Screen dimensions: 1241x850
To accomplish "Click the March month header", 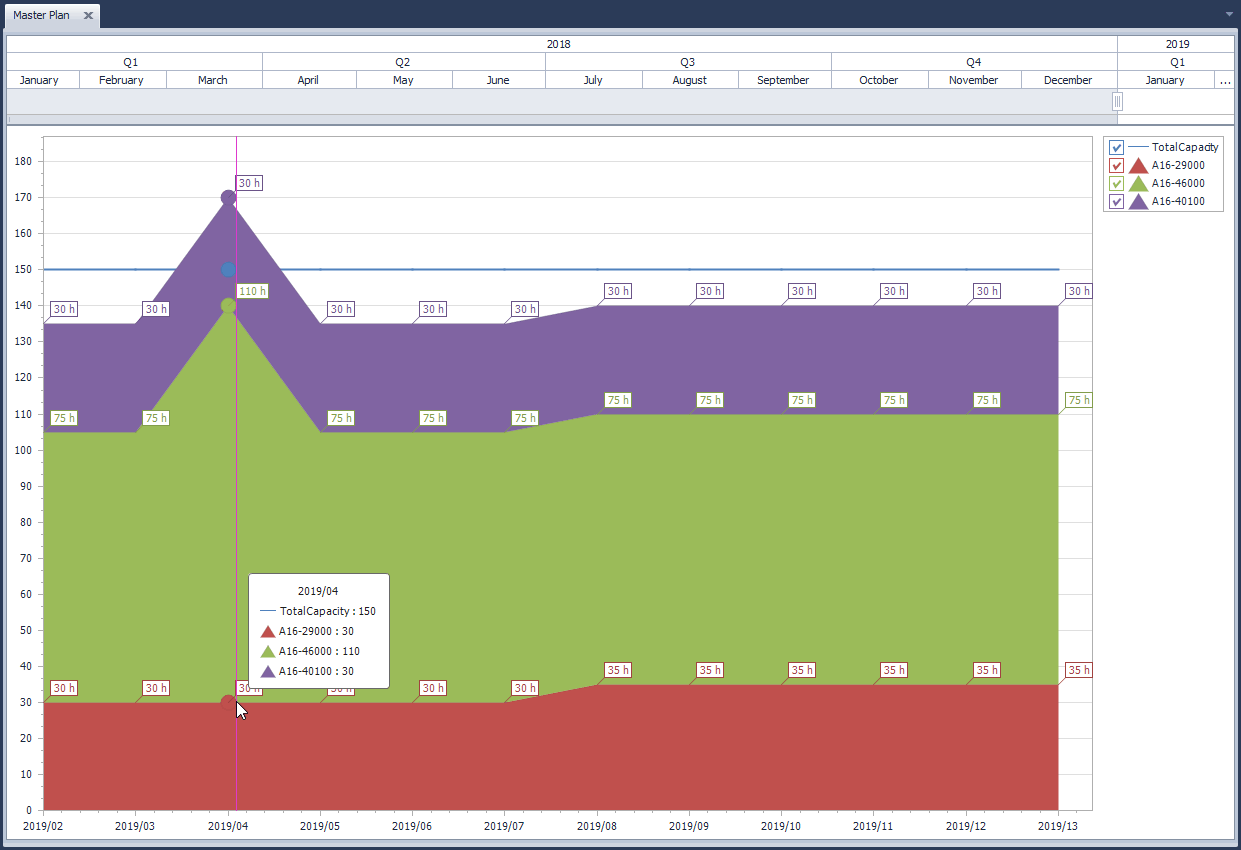I will pos(213,80).
